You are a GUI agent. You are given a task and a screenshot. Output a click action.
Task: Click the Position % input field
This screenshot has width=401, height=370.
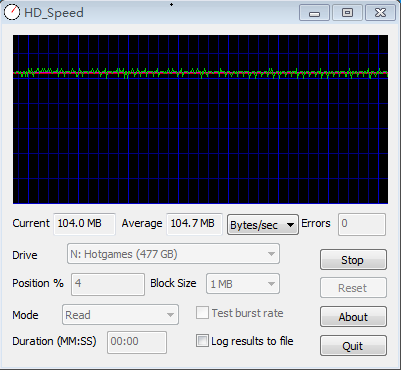click(x=108, y=284)
